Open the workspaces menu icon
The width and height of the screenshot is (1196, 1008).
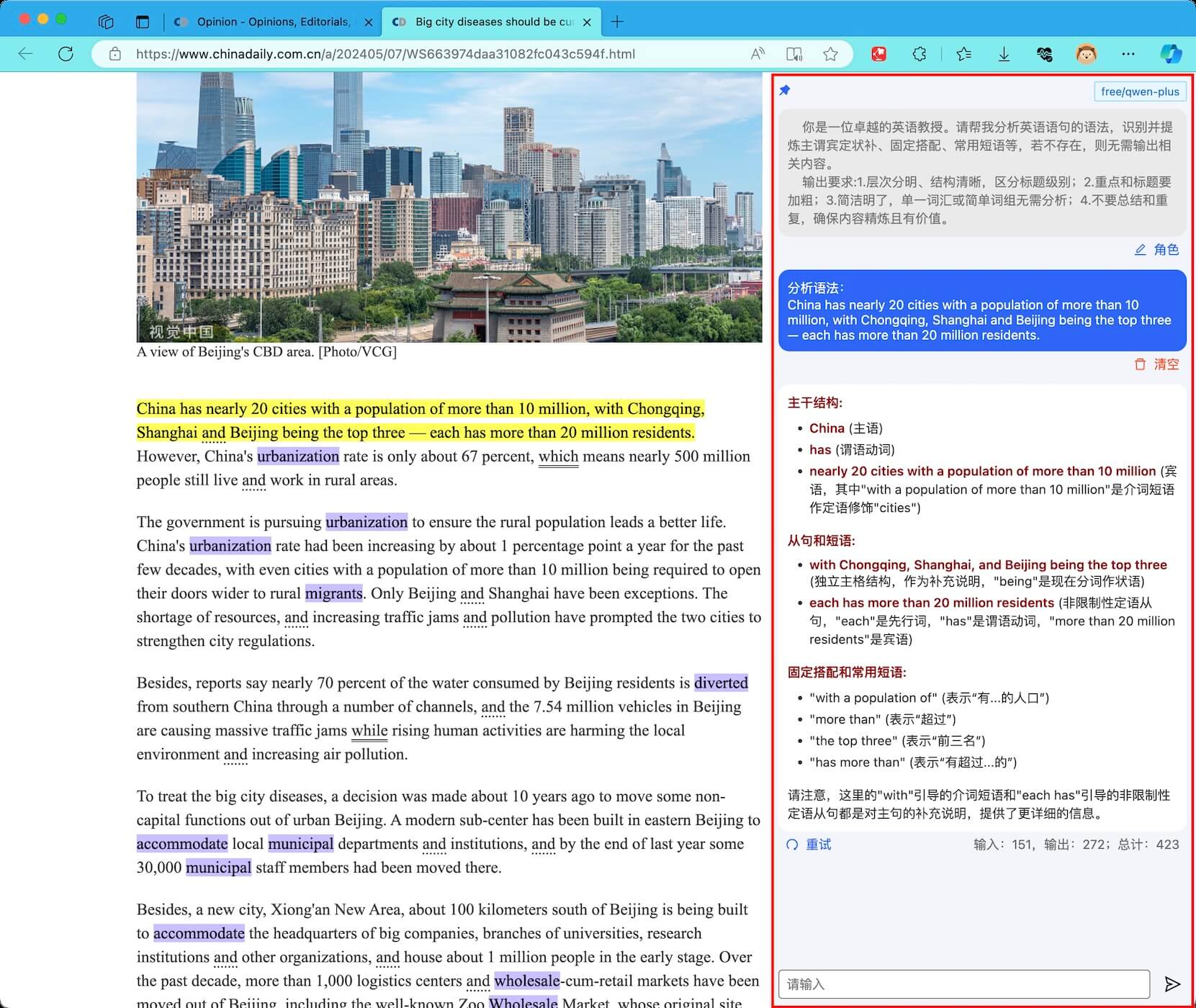(x=106, y=22)
